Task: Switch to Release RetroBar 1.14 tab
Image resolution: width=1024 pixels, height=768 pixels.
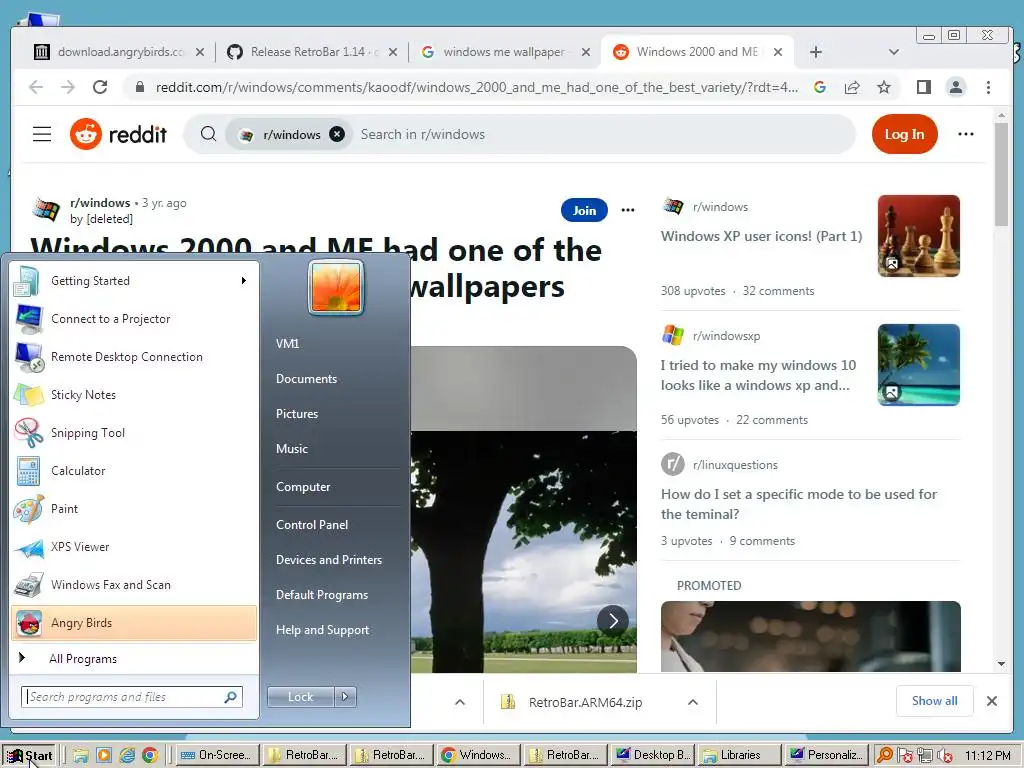Action: (x=312, y=52)
